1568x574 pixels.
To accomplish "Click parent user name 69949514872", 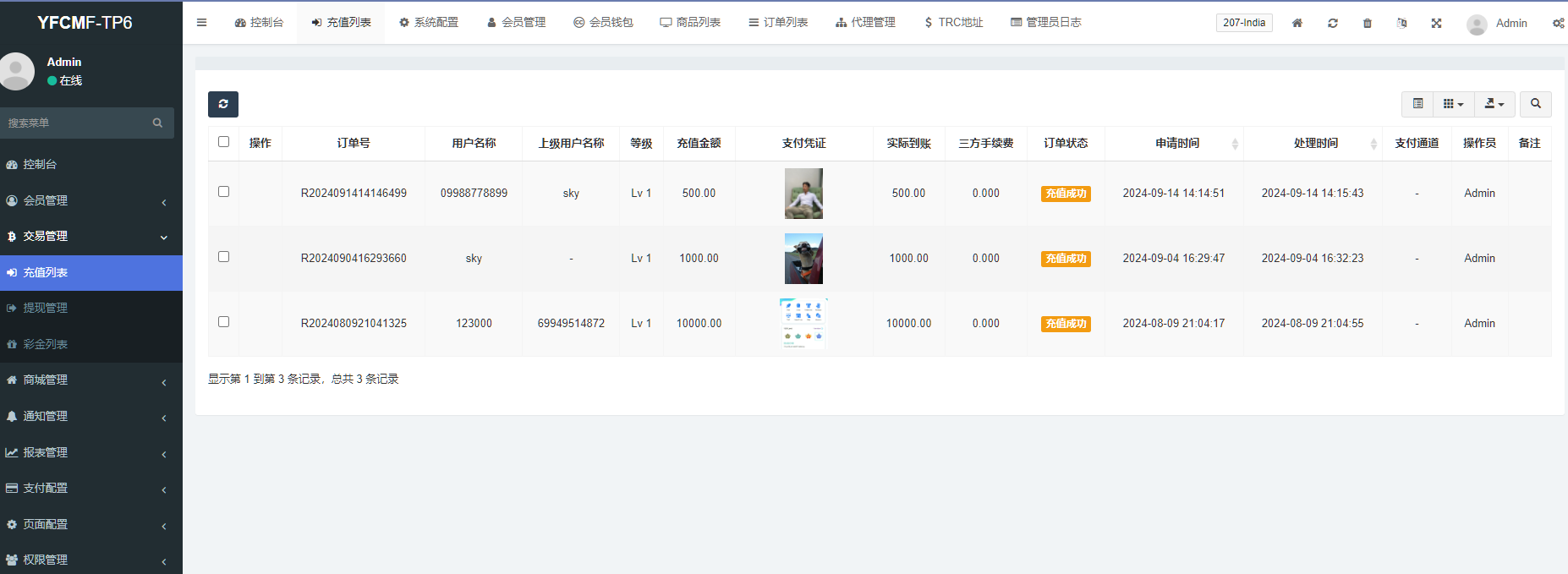I will coord(571,324).
